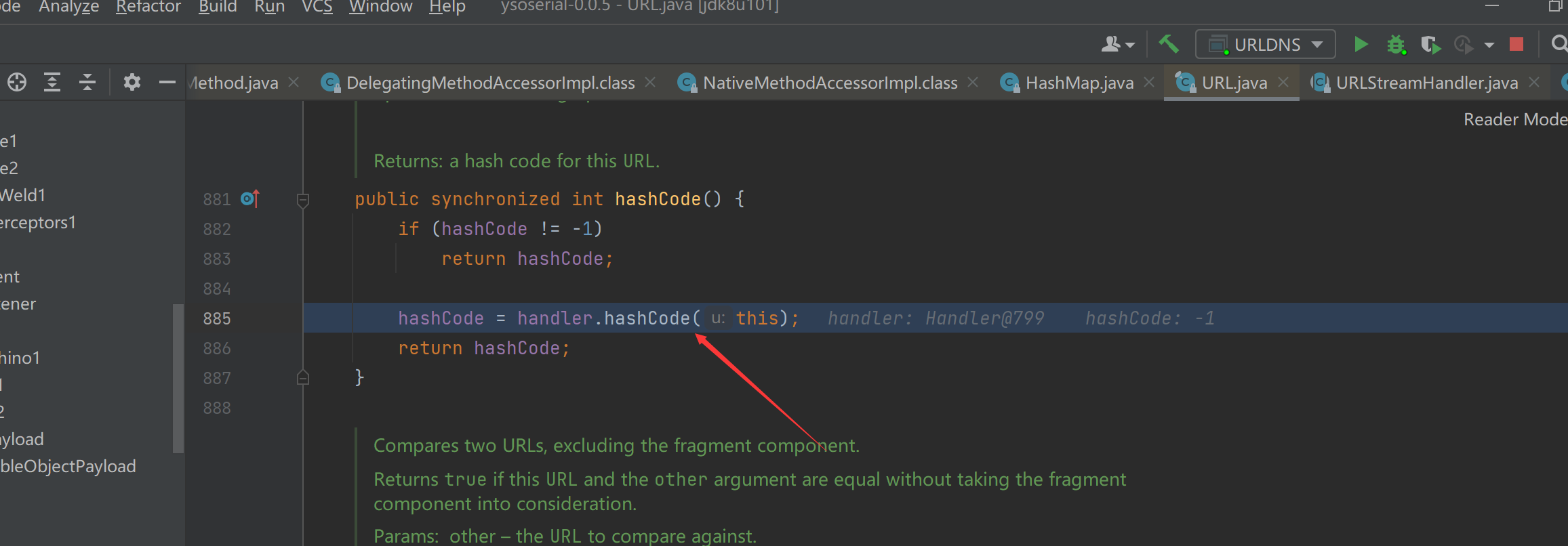This screenshot has width=1568, height=546.
Task: Click Collapse All in project panel
Action: [87, 83]
